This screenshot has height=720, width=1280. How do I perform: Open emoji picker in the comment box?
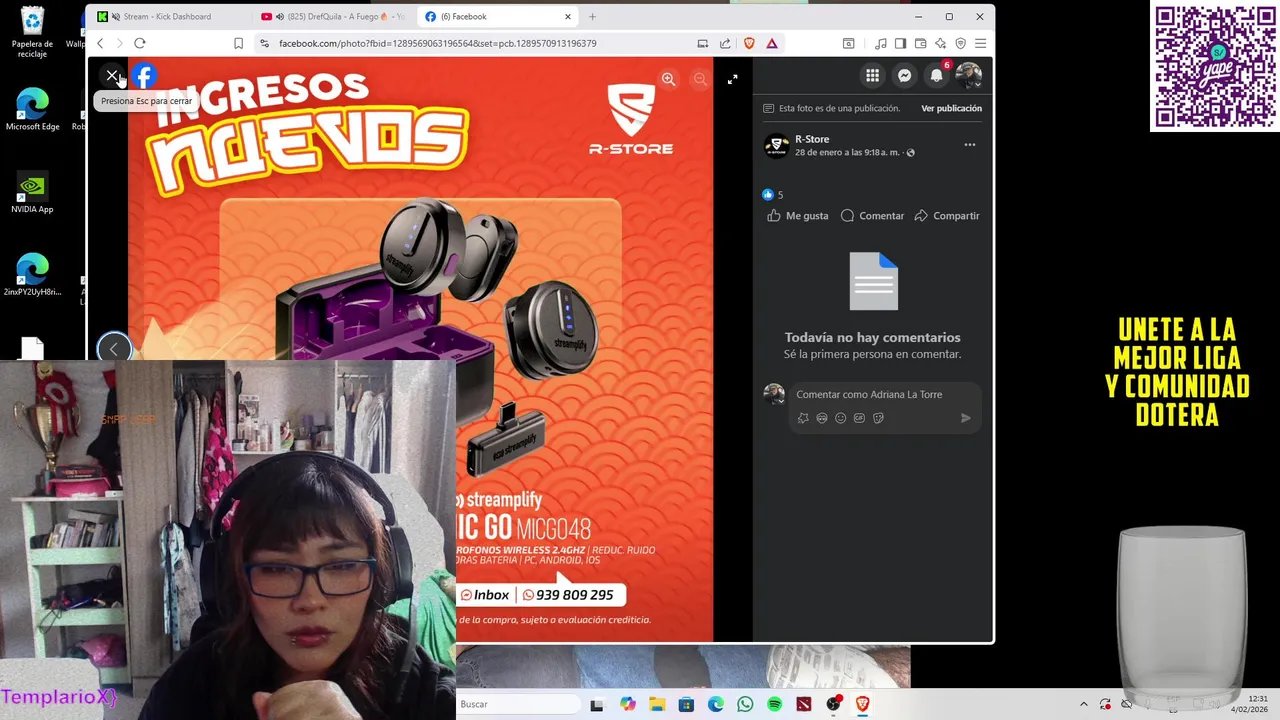tap(840, 418)
